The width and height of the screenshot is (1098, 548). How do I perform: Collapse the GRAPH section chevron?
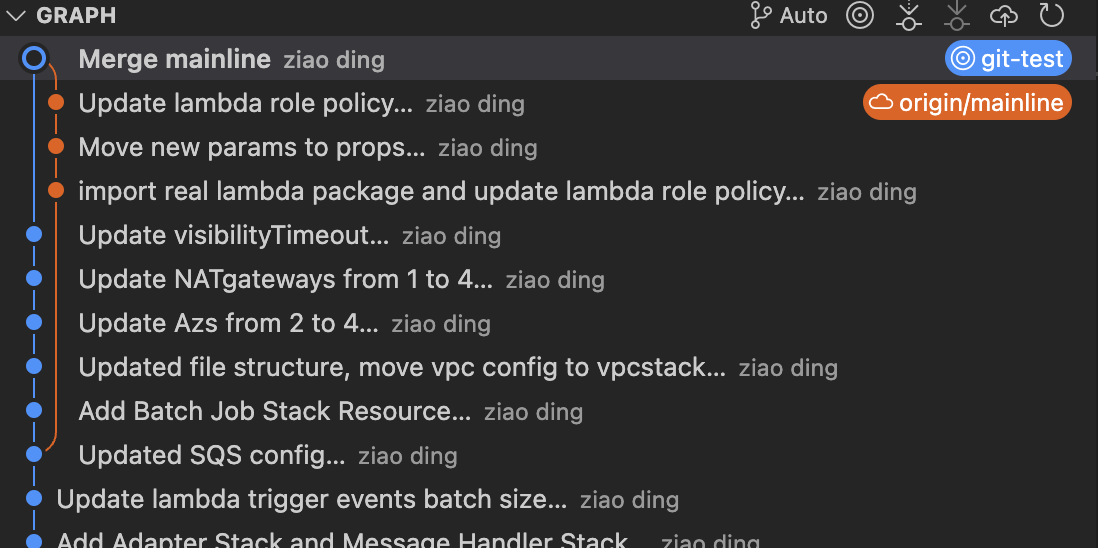15,15
